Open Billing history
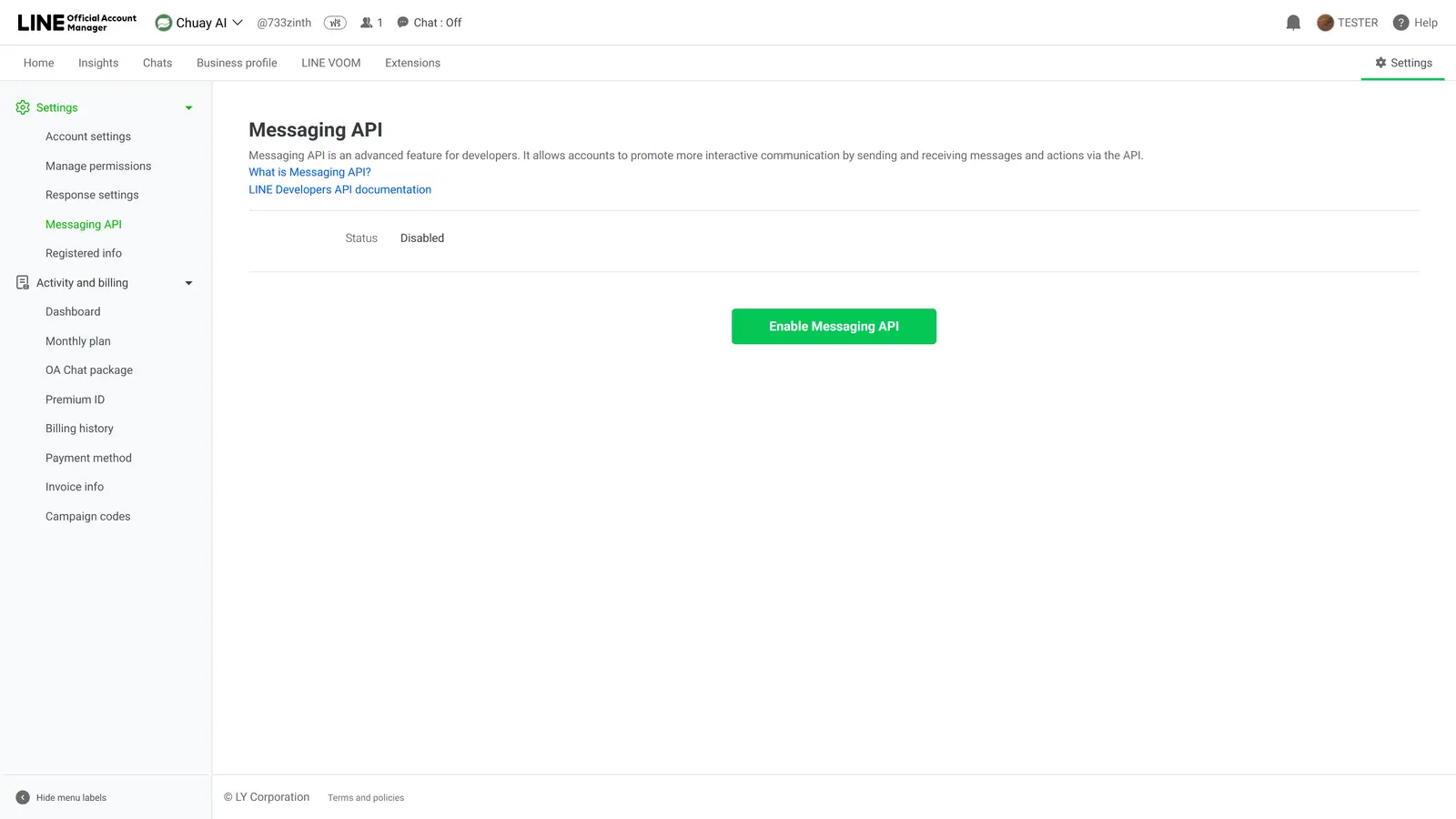Image resolution: width=1456 pixels, height=819 pixels. point(79,429)
